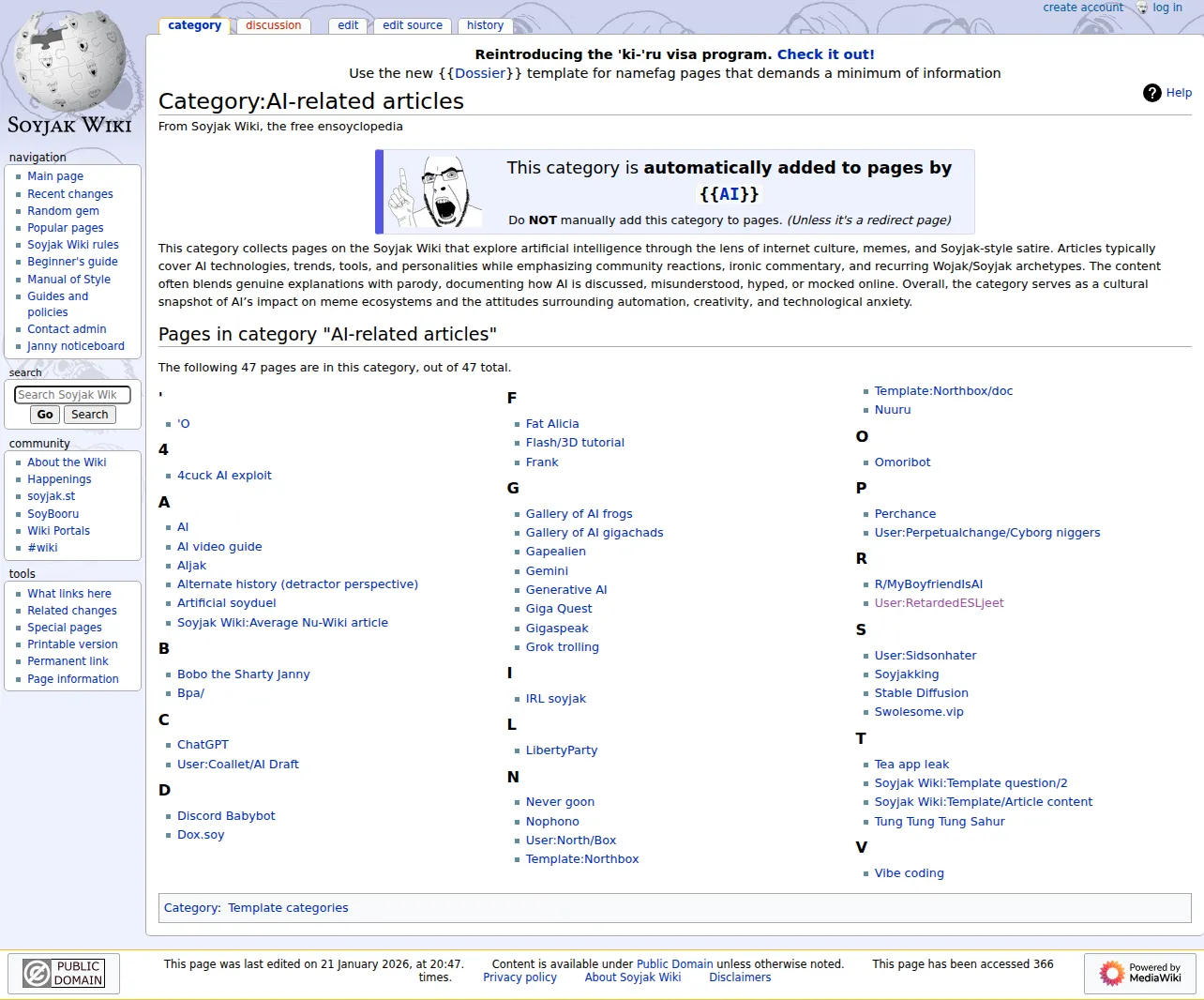Open the IRL soyjak article
Image resolution: width=1204 pixels, height=1000 pixels.
tap(556, 699)
